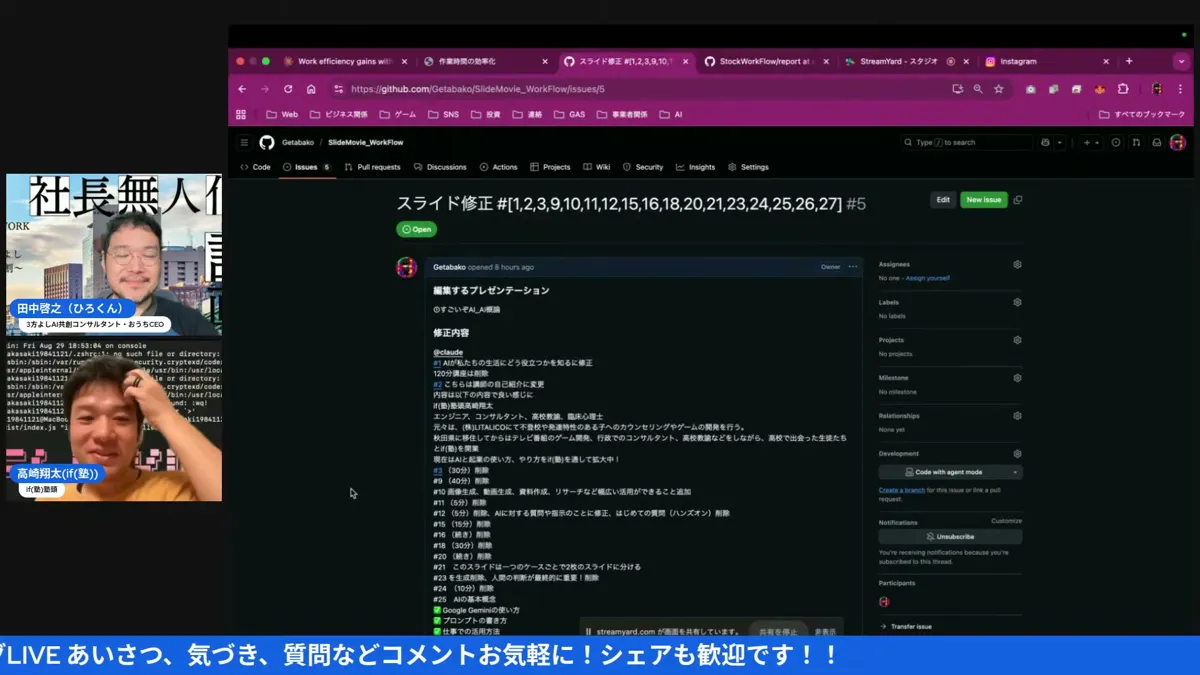Image resolution: width=1200 pixels, height=675 pixels.
Task: Open the ビジネス関係 bookmark folder
Action: pos(339,115)
